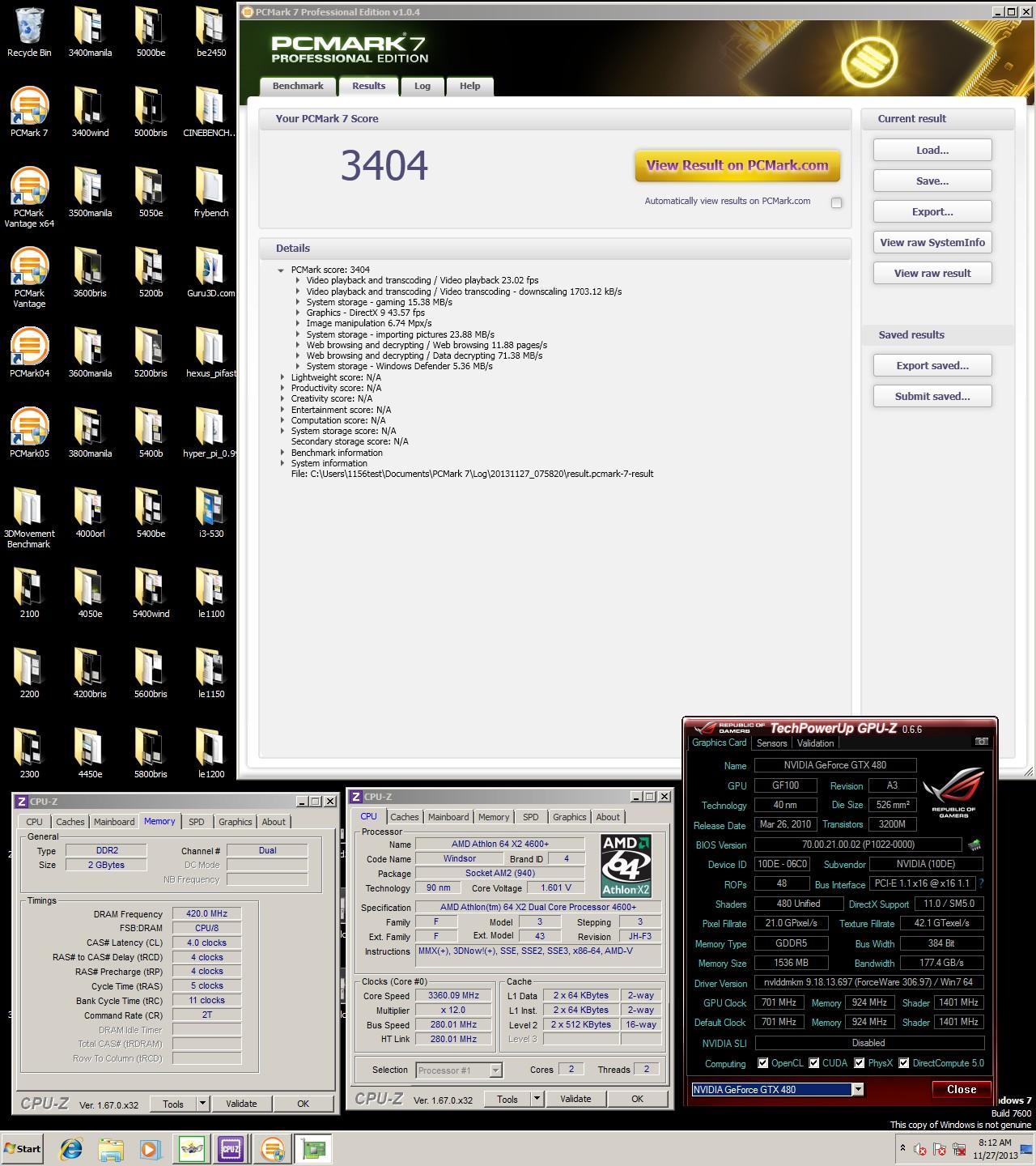Open PCMark05 desktop shortcut
This screenshot has width=1036, height=1166.
(29, 432)
